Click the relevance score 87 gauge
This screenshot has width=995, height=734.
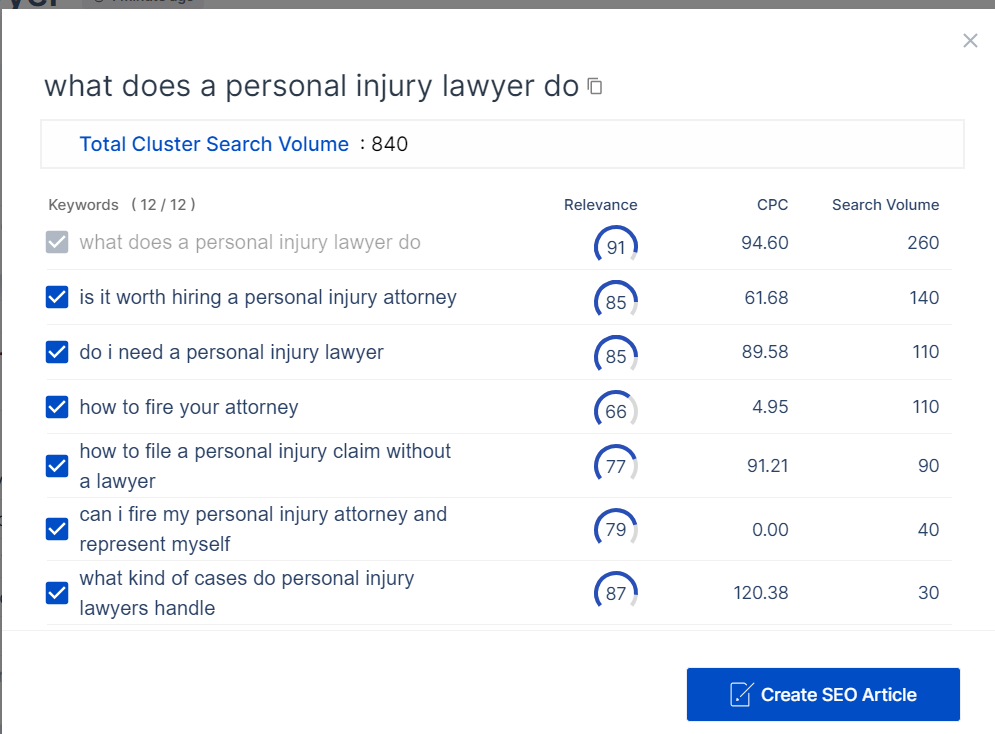pos(616,593)
